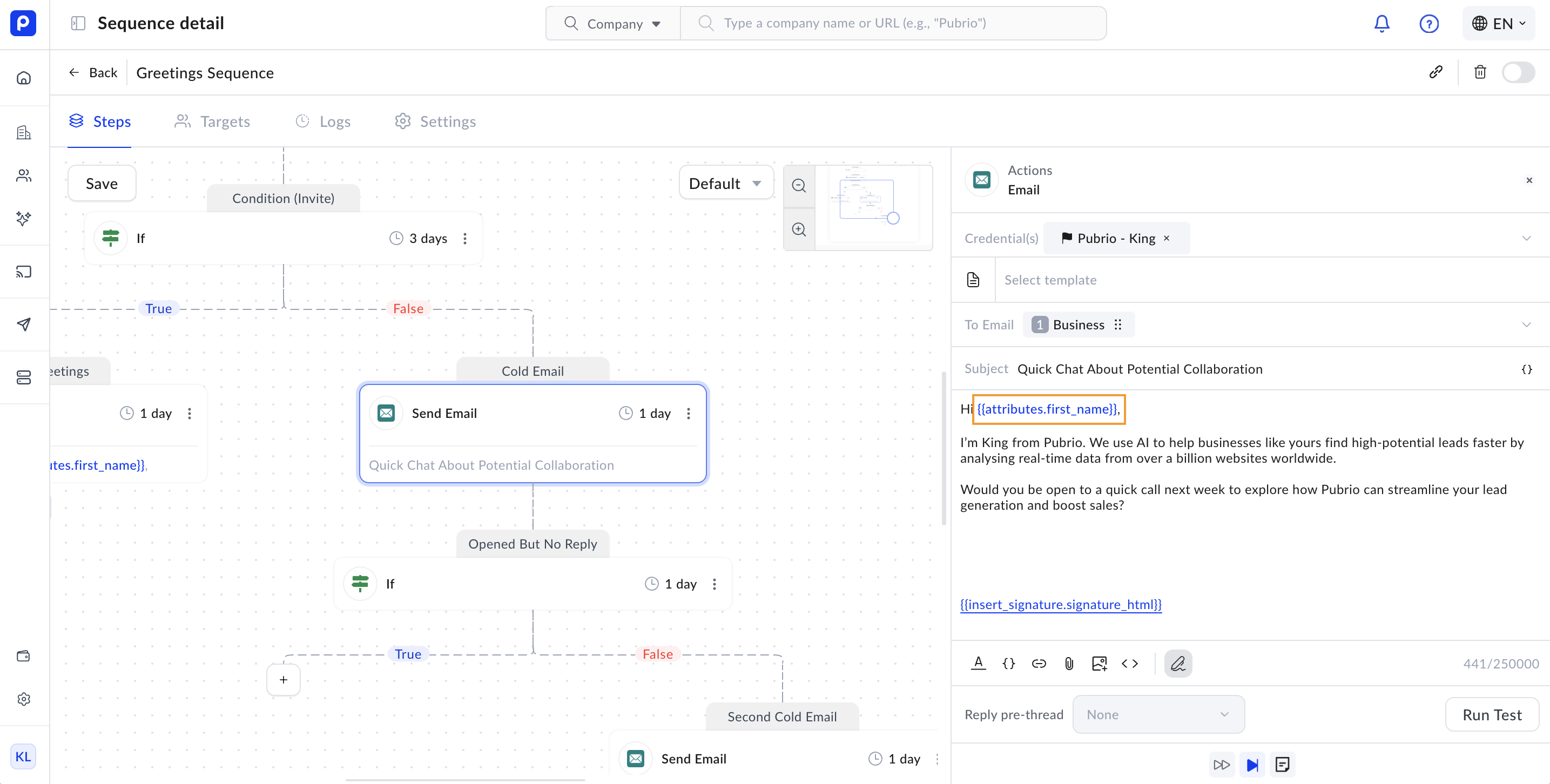Screen dimensions: 1550x784
Task: Click canvas zoom out magnifier icon
Action: [798, 185]
